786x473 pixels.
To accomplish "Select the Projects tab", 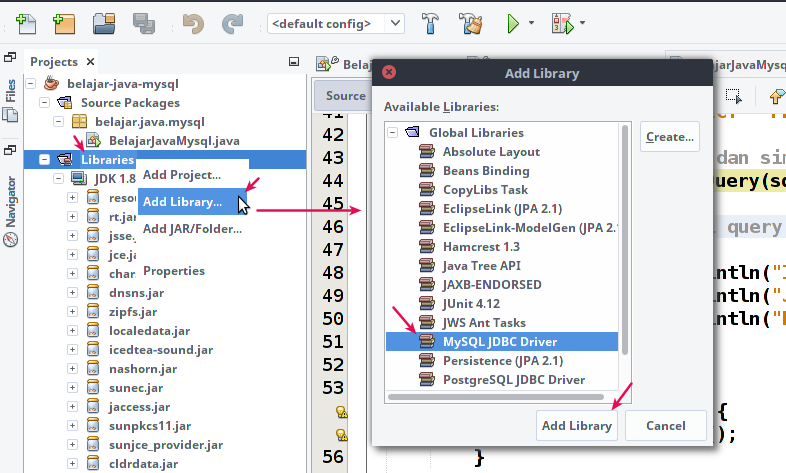I will [54, 62].
